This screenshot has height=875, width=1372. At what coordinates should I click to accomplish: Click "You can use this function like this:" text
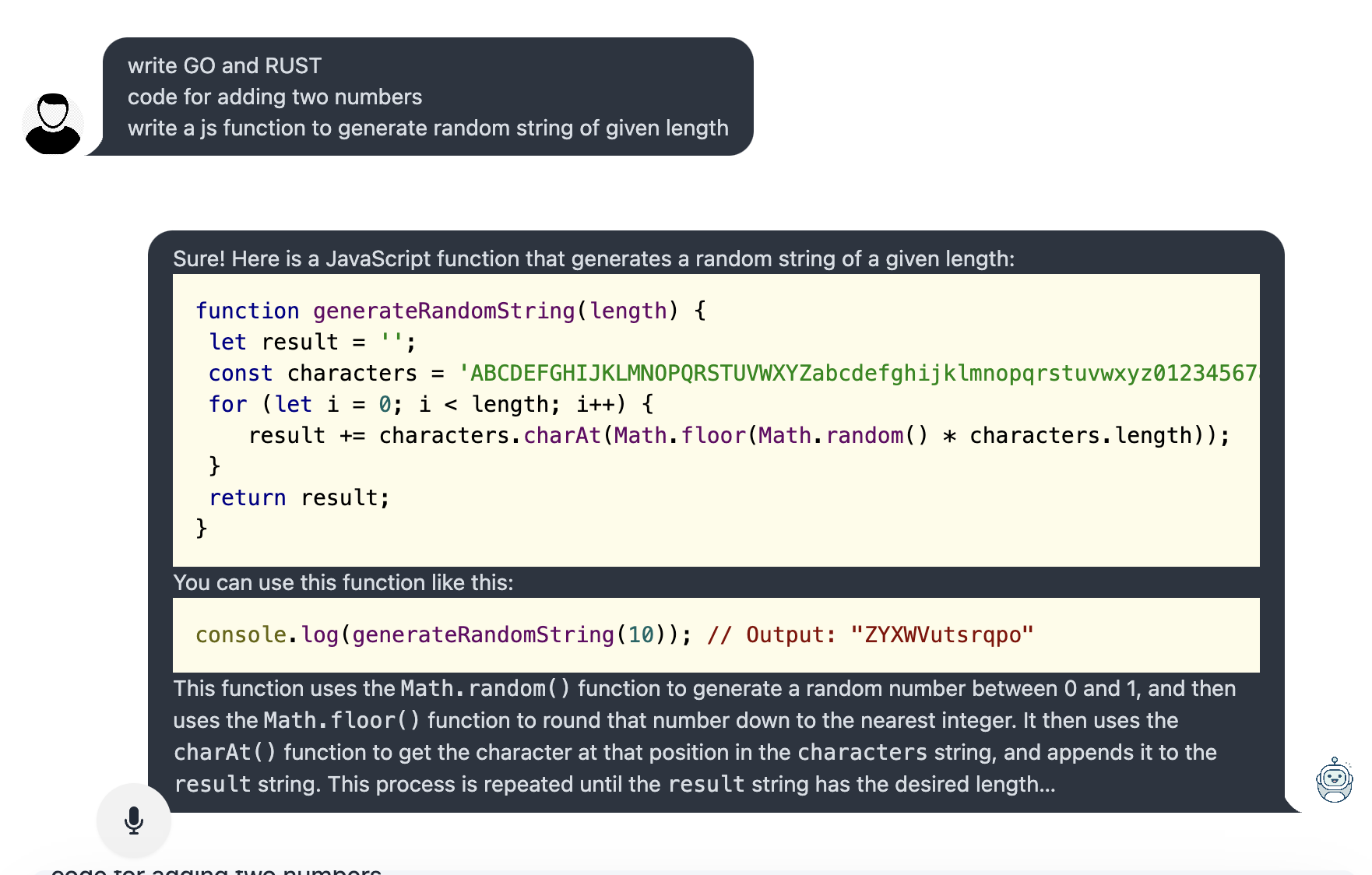click(343, 583)
